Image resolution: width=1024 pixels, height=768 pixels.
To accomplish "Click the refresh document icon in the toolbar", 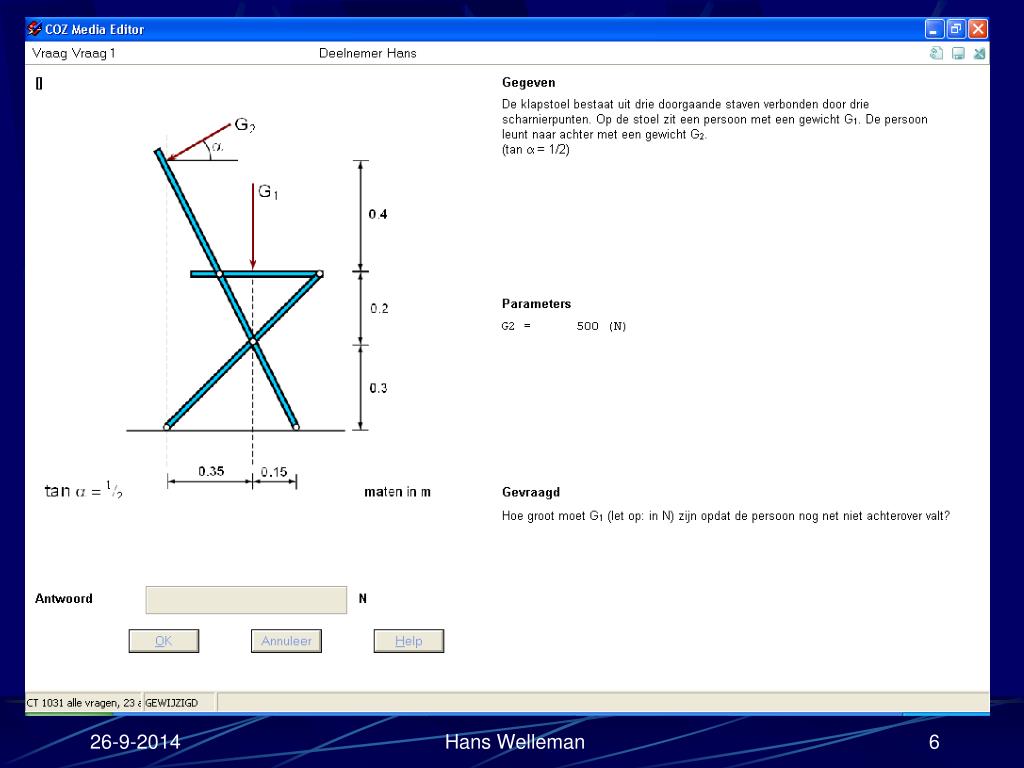I will click(x=936, y=54).
